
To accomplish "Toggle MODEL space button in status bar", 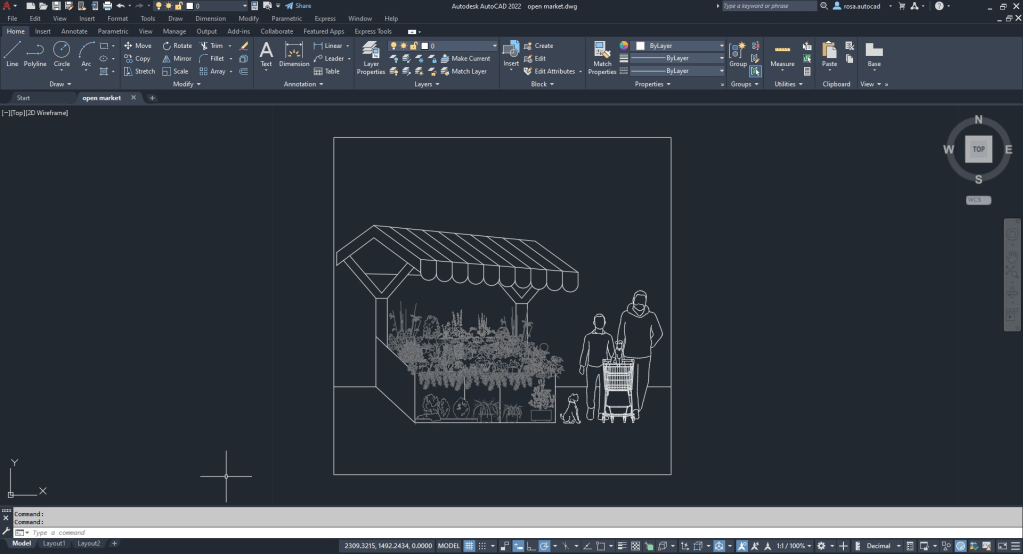I will click(x=449, y=546).
